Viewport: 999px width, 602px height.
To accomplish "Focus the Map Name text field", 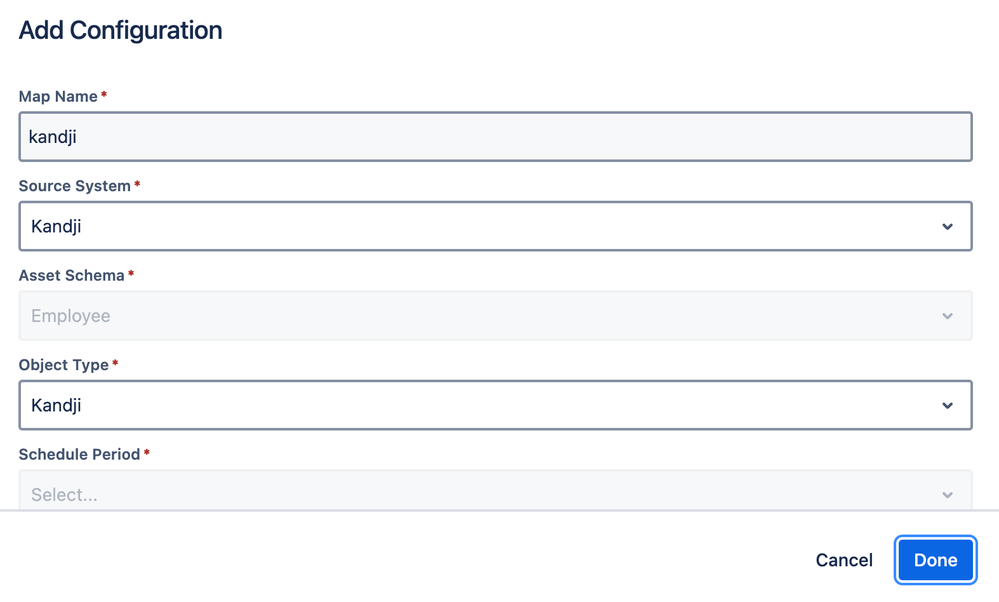I will click(495, 137).
